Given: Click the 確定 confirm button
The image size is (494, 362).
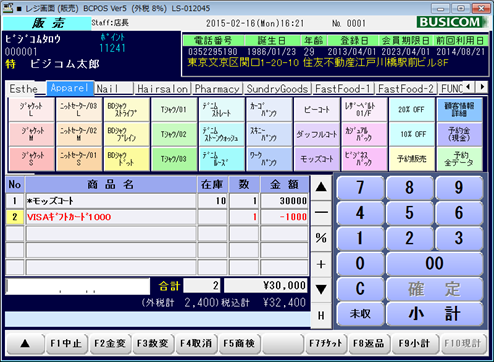Looking at the screenshot, I should tap(434, 289).
